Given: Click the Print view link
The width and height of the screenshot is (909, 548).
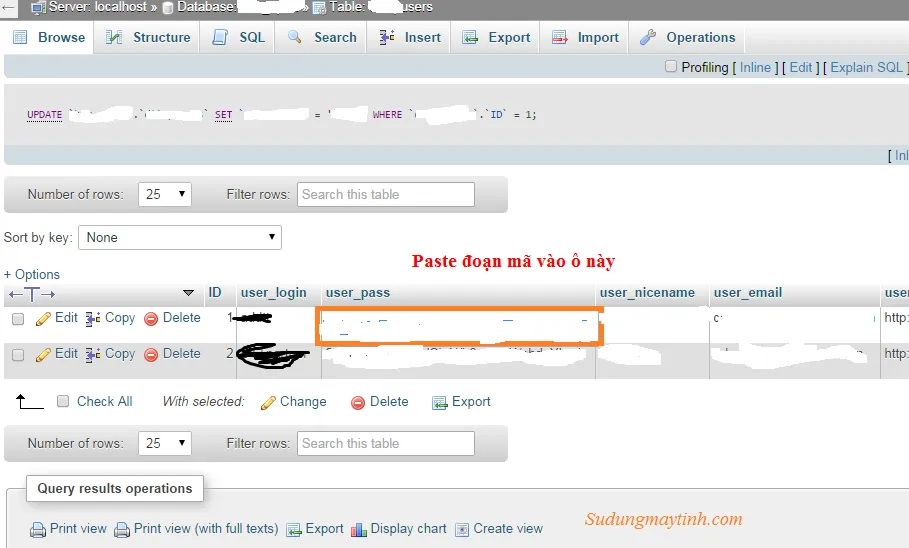Looking at the screenshot, I should (68, 529).
